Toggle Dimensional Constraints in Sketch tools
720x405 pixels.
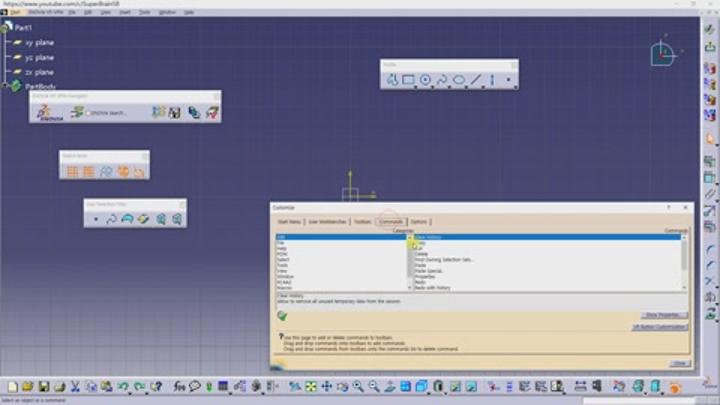139,171
